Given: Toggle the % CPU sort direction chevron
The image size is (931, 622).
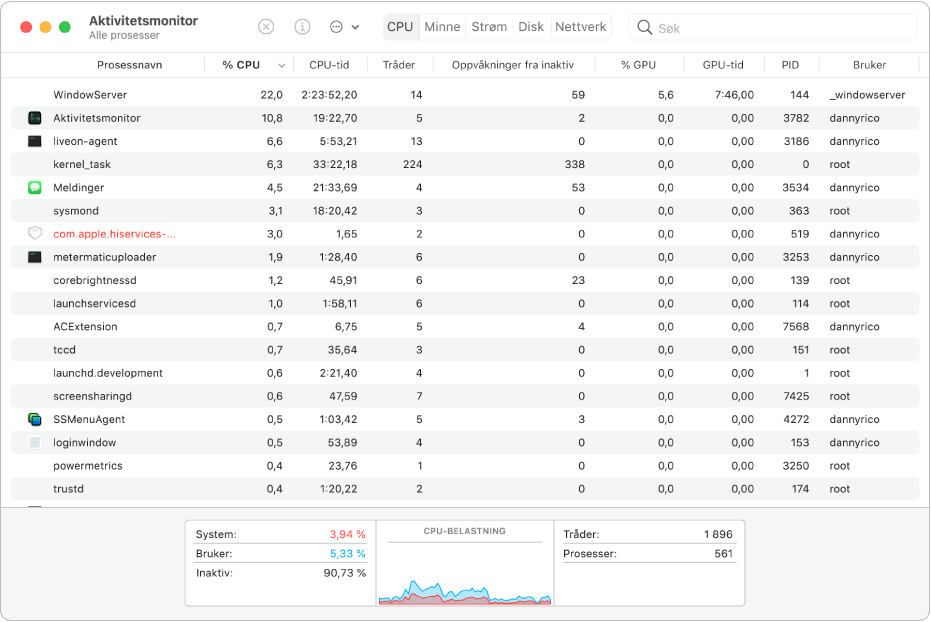Looking at the screenshot, I should click(x=282, y=66).
